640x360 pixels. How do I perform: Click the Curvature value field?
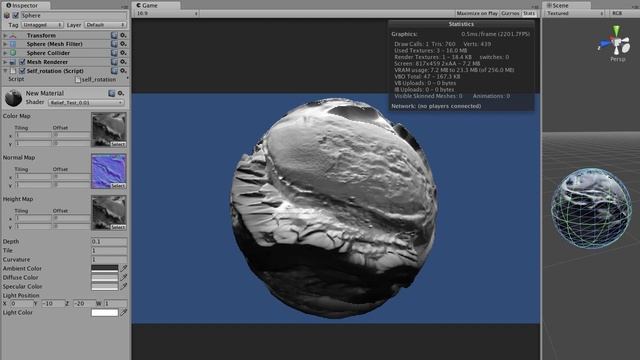click(109, 260)
